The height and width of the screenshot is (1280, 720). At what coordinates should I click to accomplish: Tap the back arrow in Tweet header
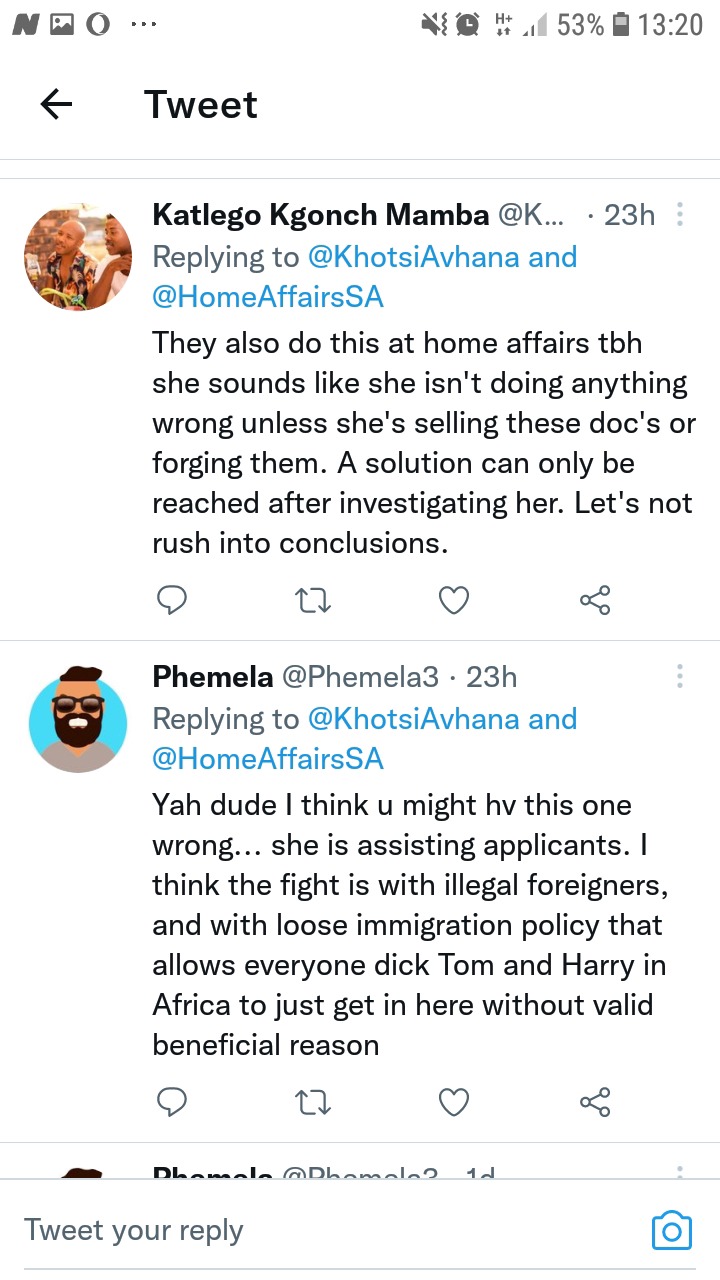click(56, 104)
